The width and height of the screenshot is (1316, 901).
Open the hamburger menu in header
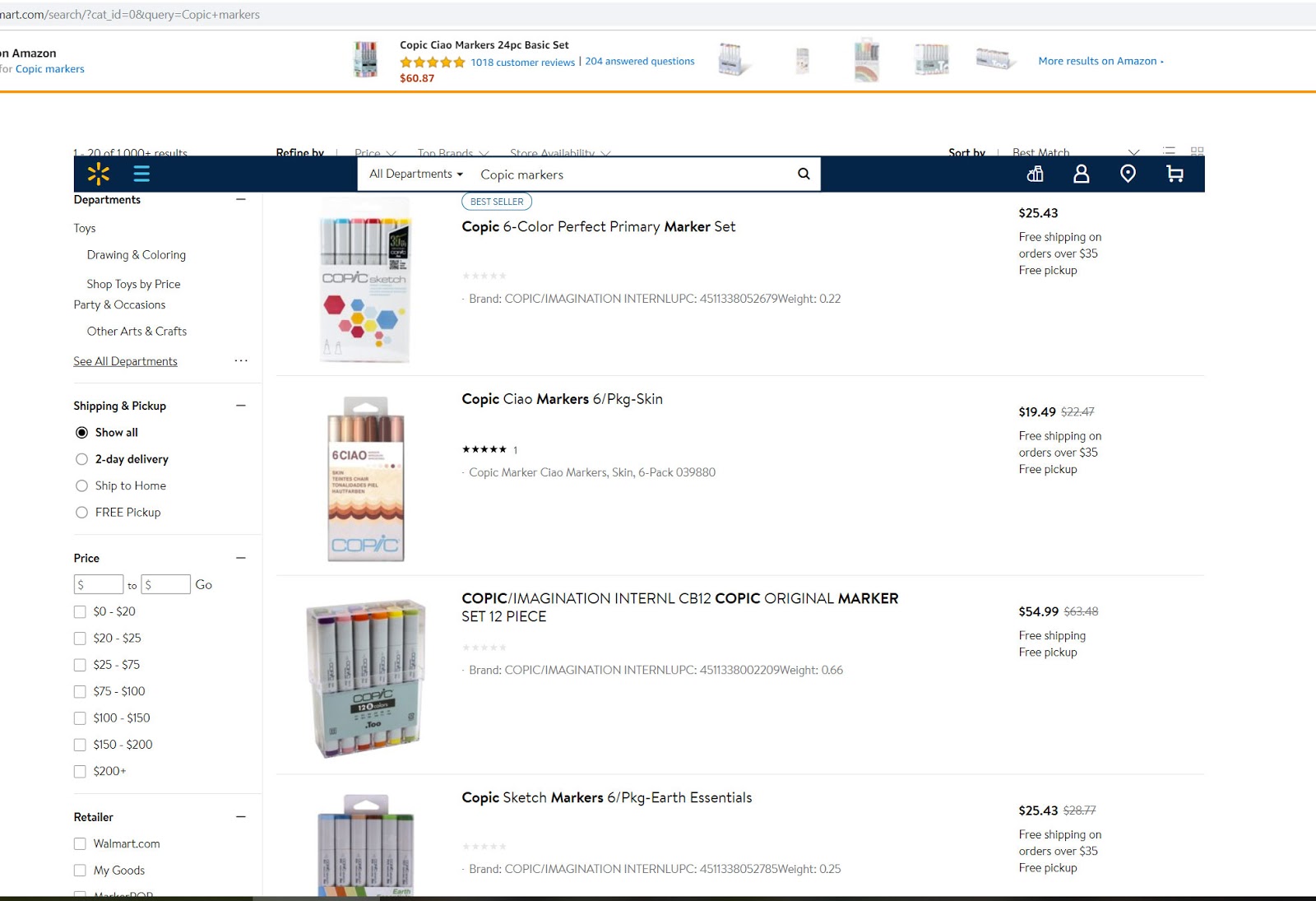pyautogui.click(x=141, y=174)
